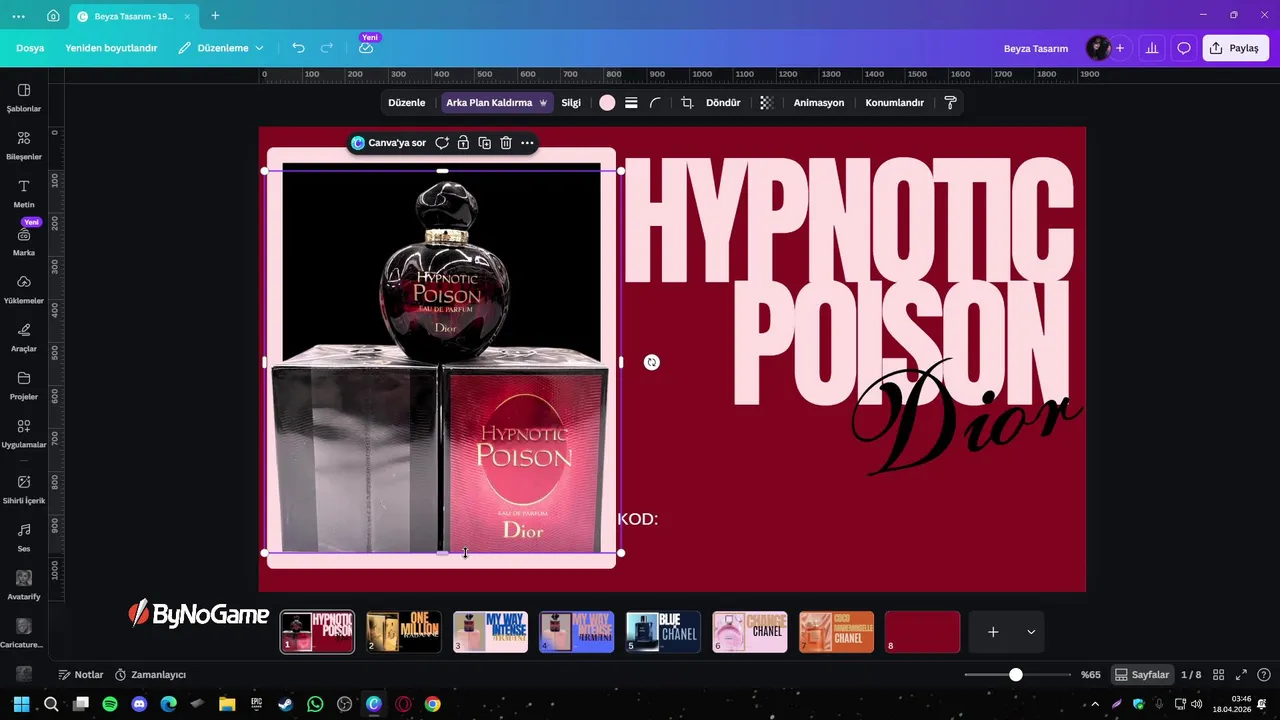Redo the last action
Viewport: 1280px width, 720px height.
click(327, 48)
